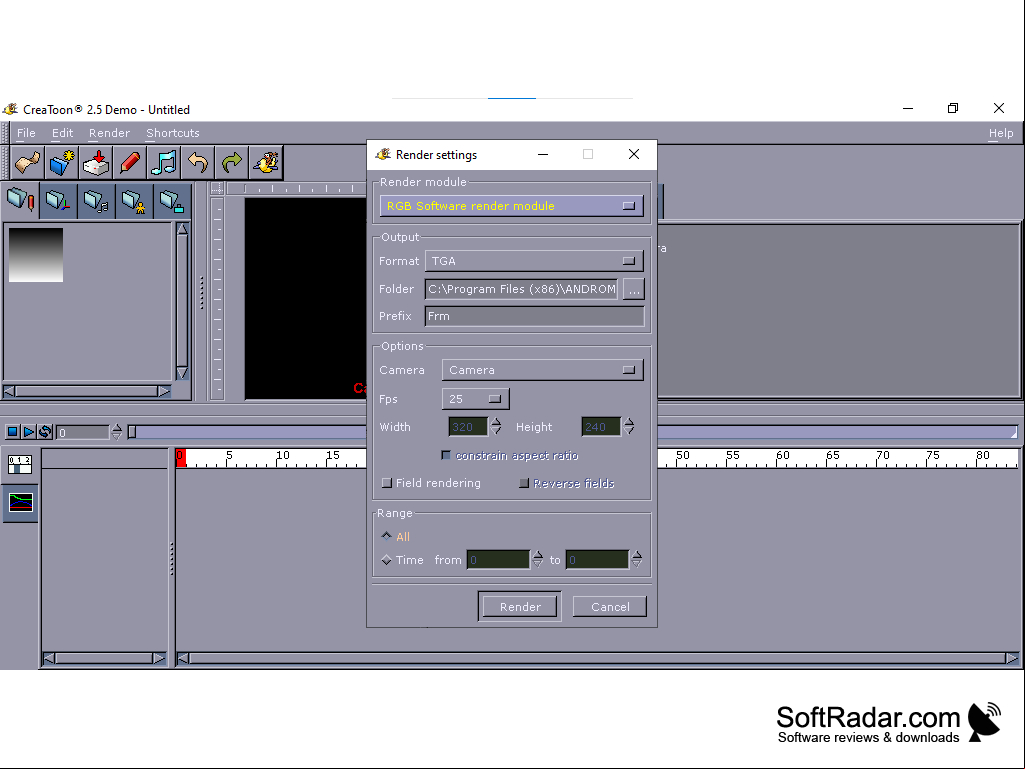Select the gradient thumbnail in library panel
Viewport: 1025px width, 769px height.
point(36,255)
